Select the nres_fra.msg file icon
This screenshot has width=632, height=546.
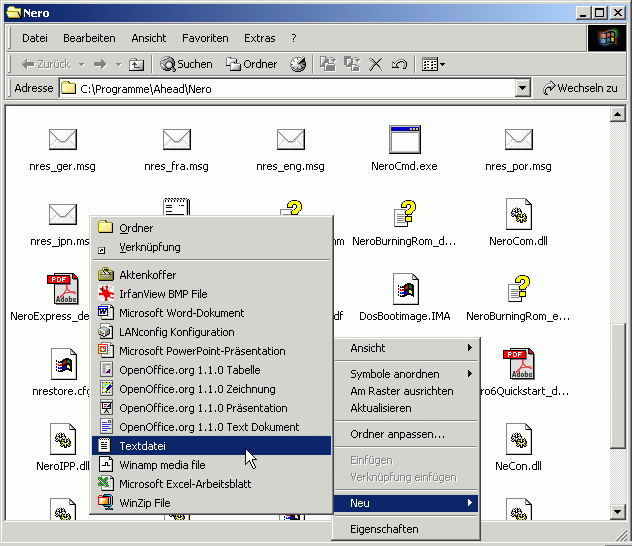[177, 139]
